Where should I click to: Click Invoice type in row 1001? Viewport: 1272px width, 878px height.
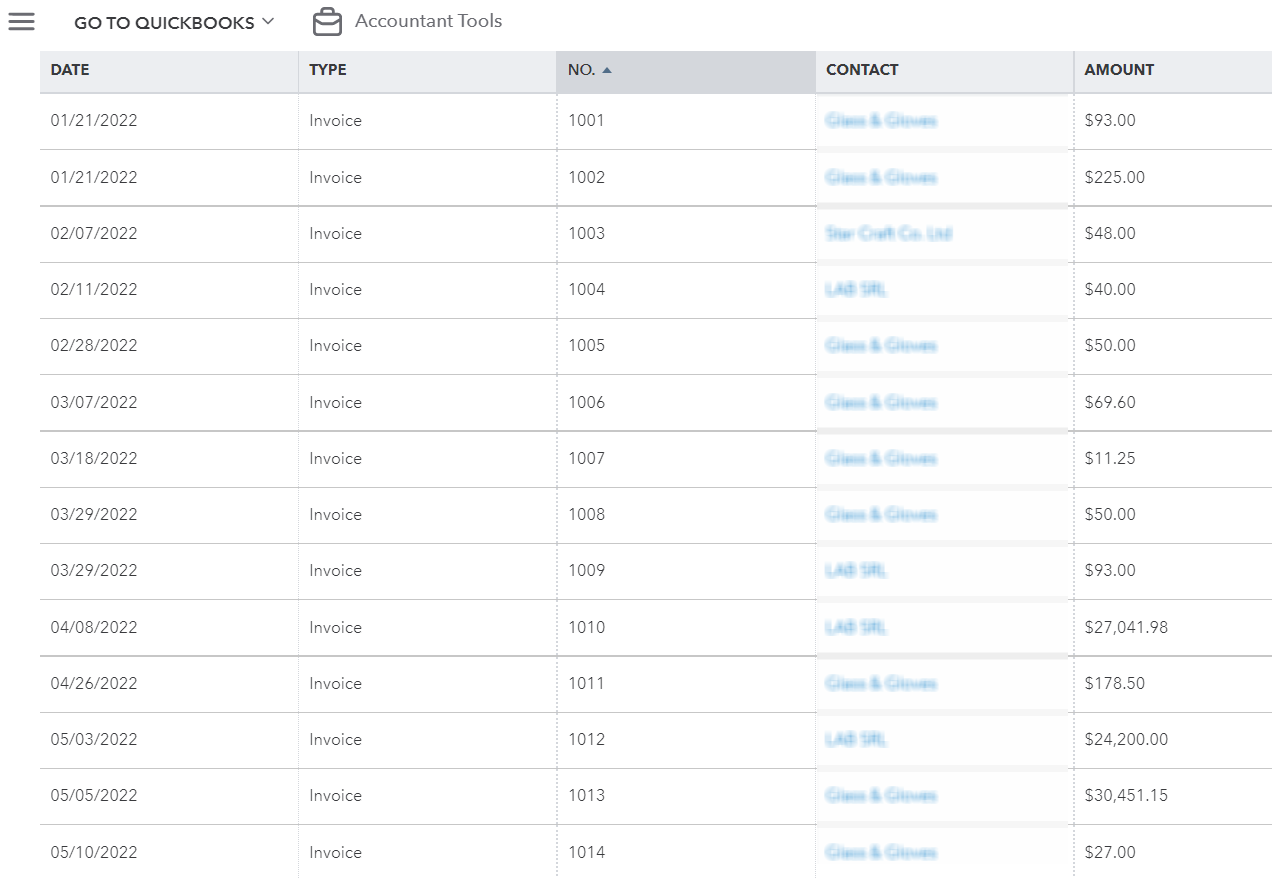tap(335, 120)
